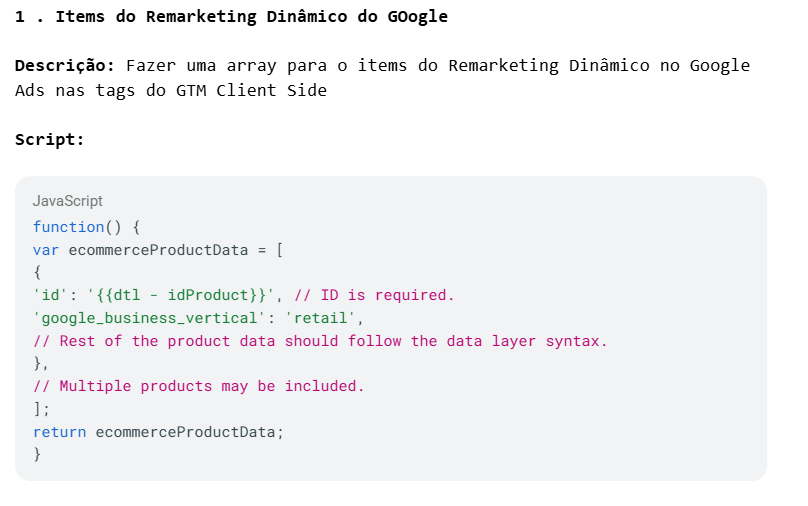The image size is (808, 506).
Task: Click the 'JavaScript' language label in code block
Action: tap(68, 201)
